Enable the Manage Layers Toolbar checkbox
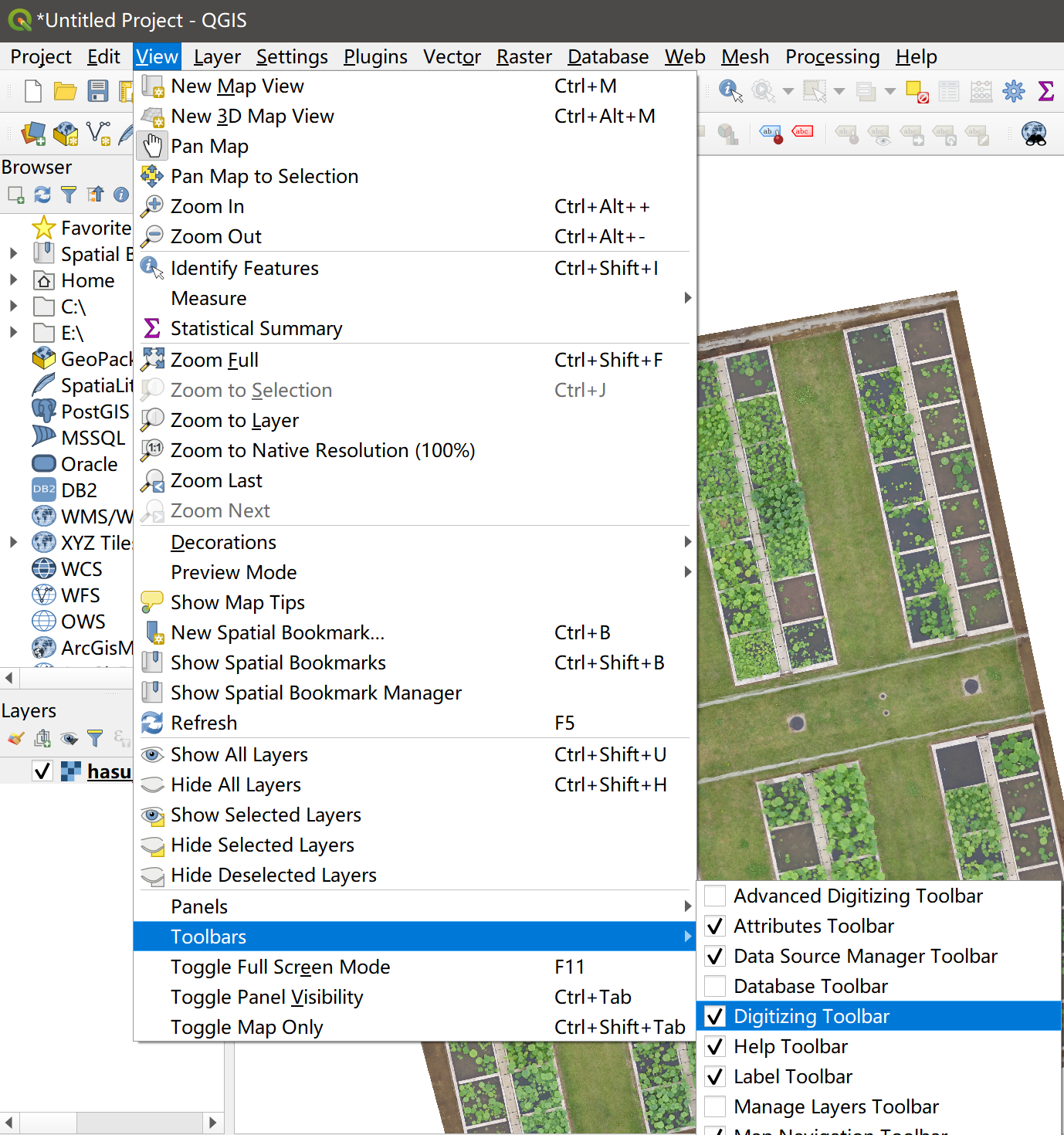This screenshot has width=1064, height=1135. point(715,1106)
